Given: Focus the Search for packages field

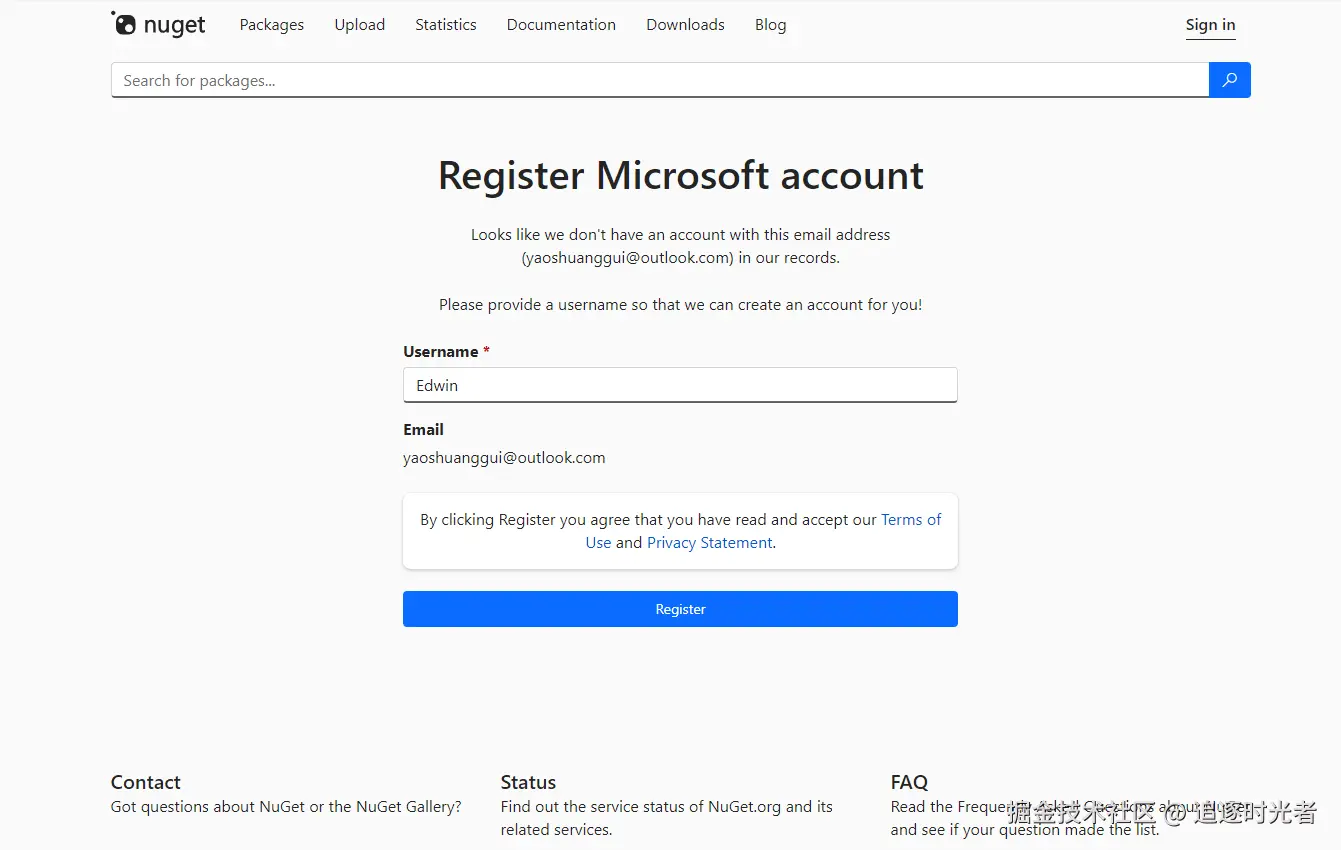Looking at the screenshot, I should [x=660, y=80].
